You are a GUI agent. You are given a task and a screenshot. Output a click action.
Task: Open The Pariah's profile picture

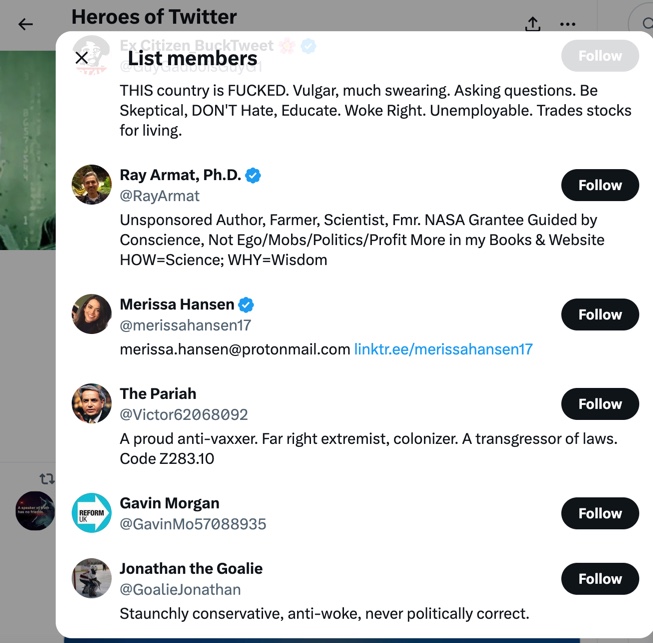point(92,404)
